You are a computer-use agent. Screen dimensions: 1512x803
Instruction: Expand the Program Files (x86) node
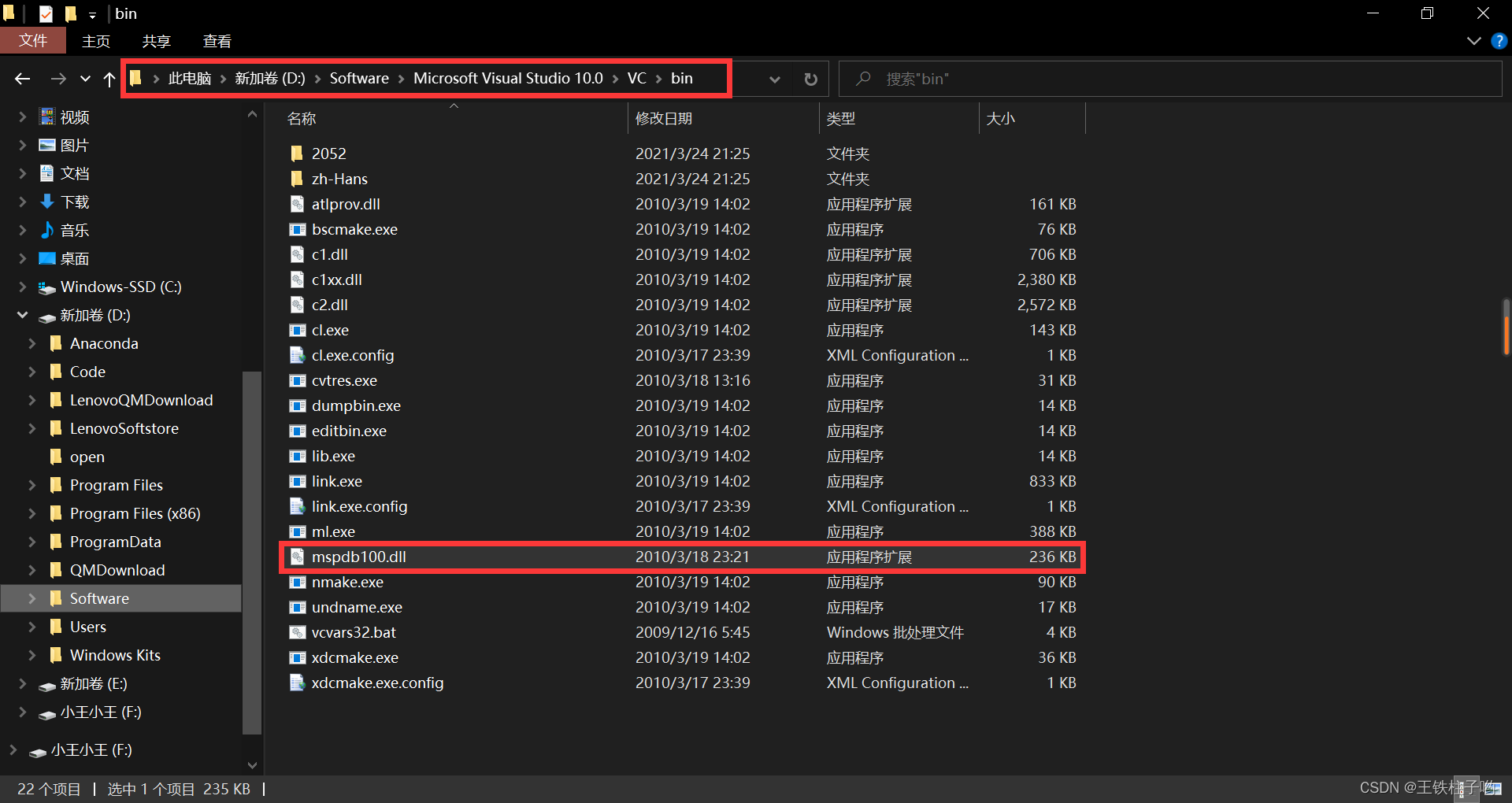pos(31,513)
